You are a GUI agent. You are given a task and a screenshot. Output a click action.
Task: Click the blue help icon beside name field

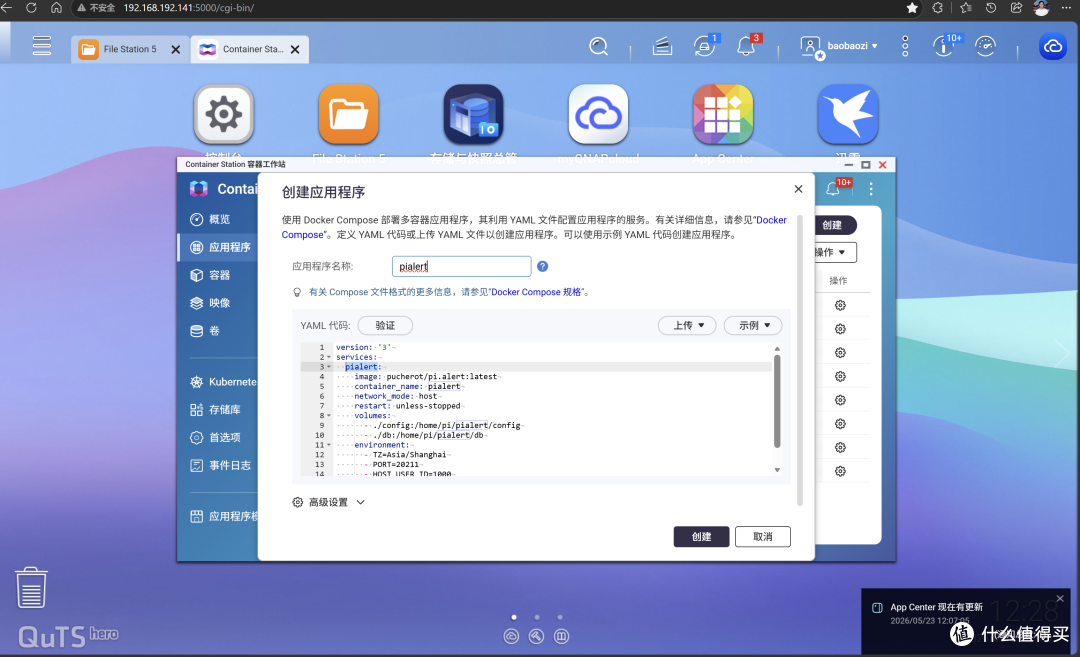(x=543, y=267)
